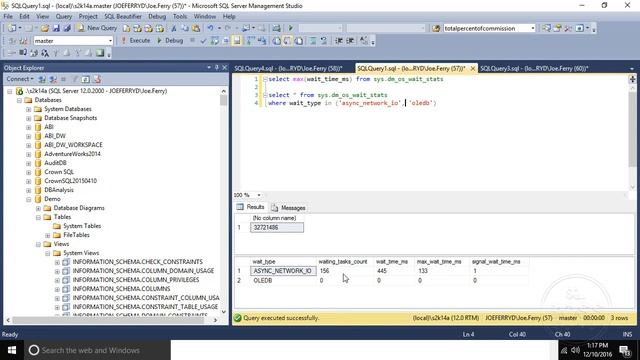Click the Decrease Indent icon
640x360 pixels.
(x=339, y=41)
